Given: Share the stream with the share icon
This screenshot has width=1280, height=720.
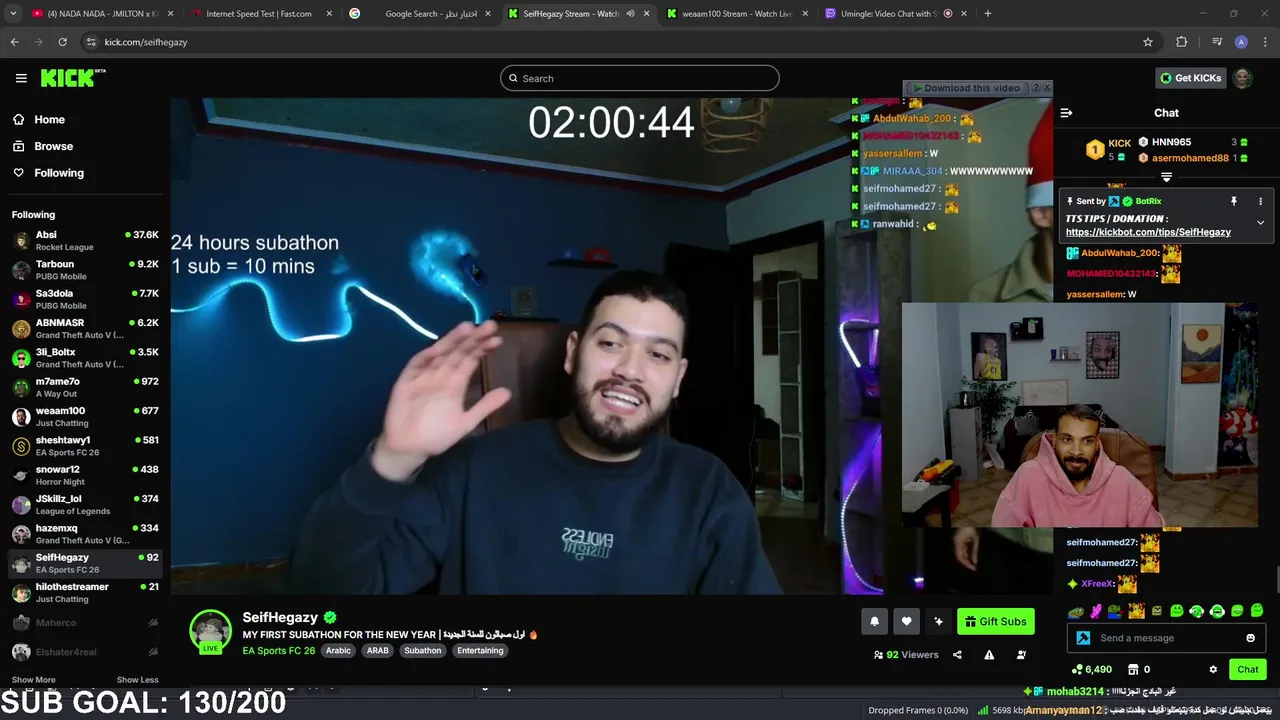Looking at the screenshot, I should [x=957, y=655].
